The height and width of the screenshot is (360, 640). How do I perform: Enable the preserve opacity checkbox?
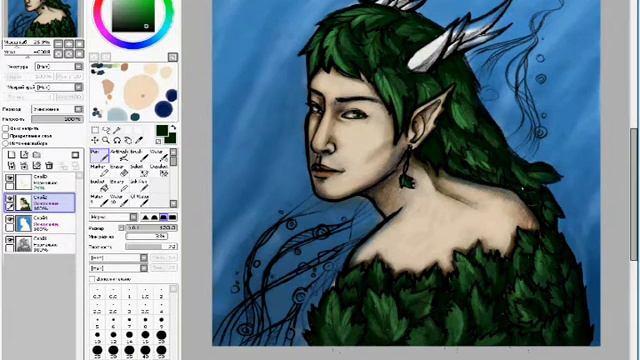click(x=6, y=128)
